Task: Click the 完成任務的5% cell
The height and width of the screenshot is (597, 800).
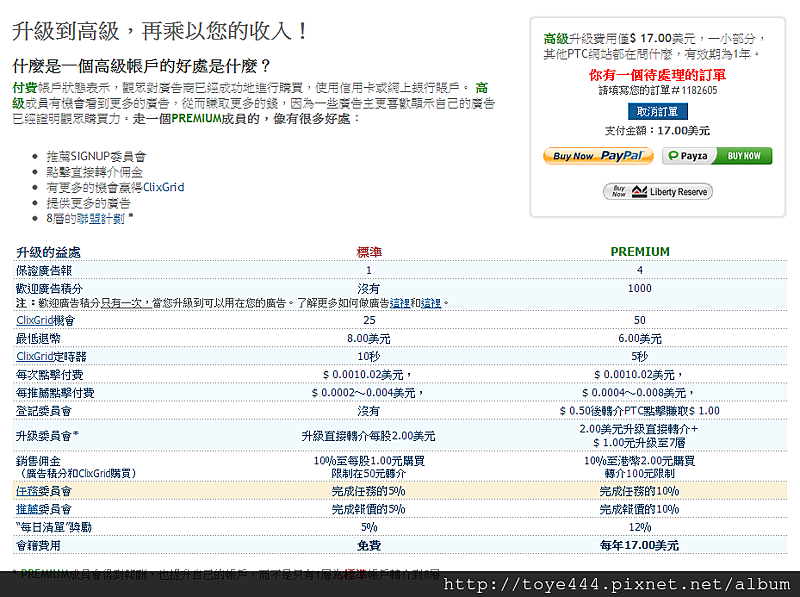Action: pyautogui.click(x=368, y=491)
